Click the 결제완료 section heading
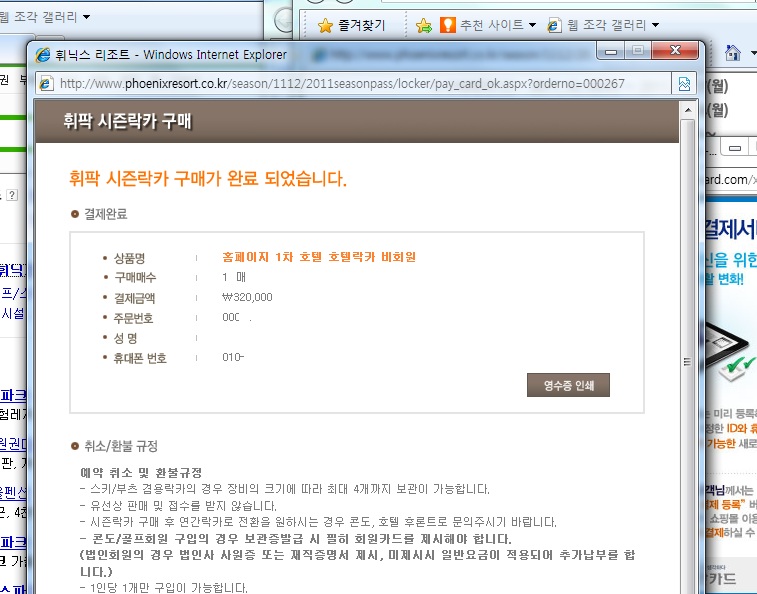 tap(106, 214)
